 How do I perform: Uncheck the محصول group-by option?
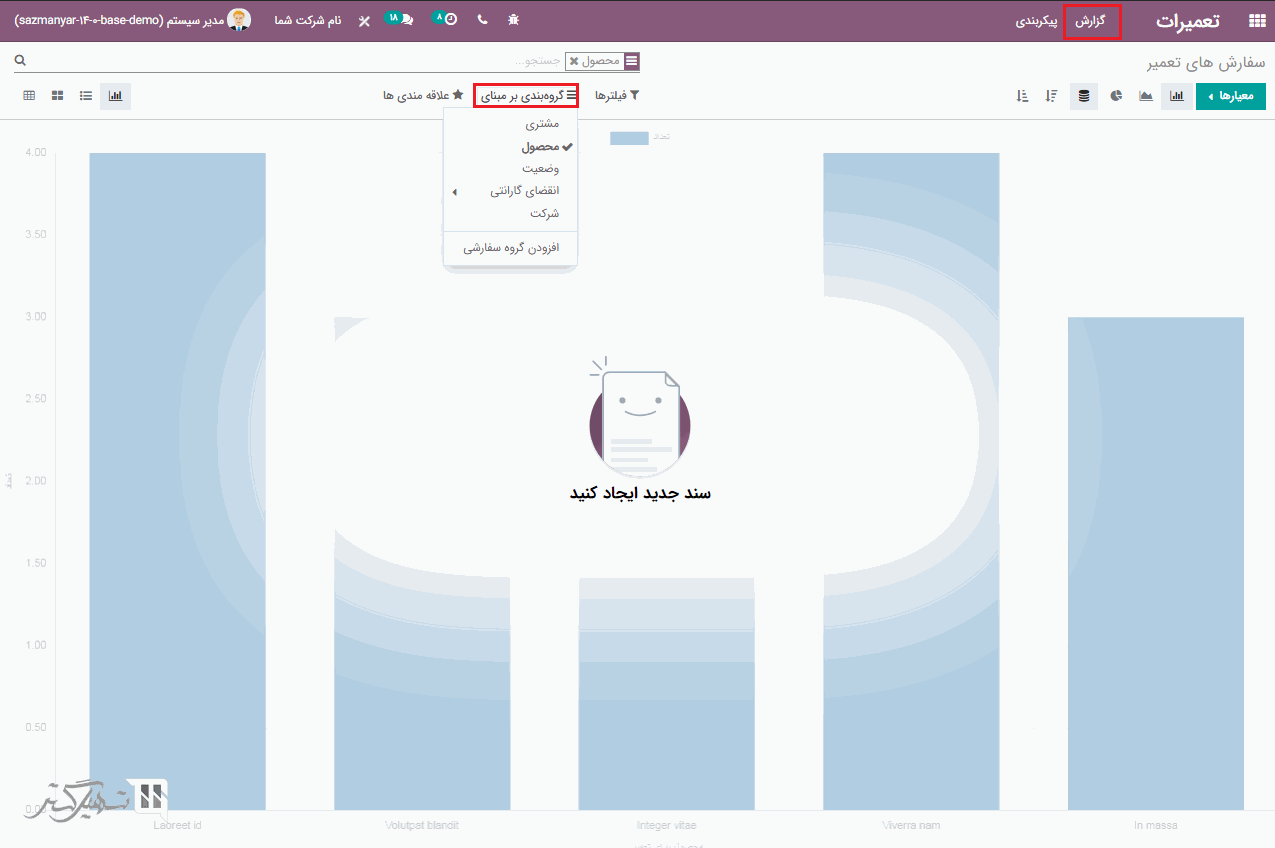[540, 146]
